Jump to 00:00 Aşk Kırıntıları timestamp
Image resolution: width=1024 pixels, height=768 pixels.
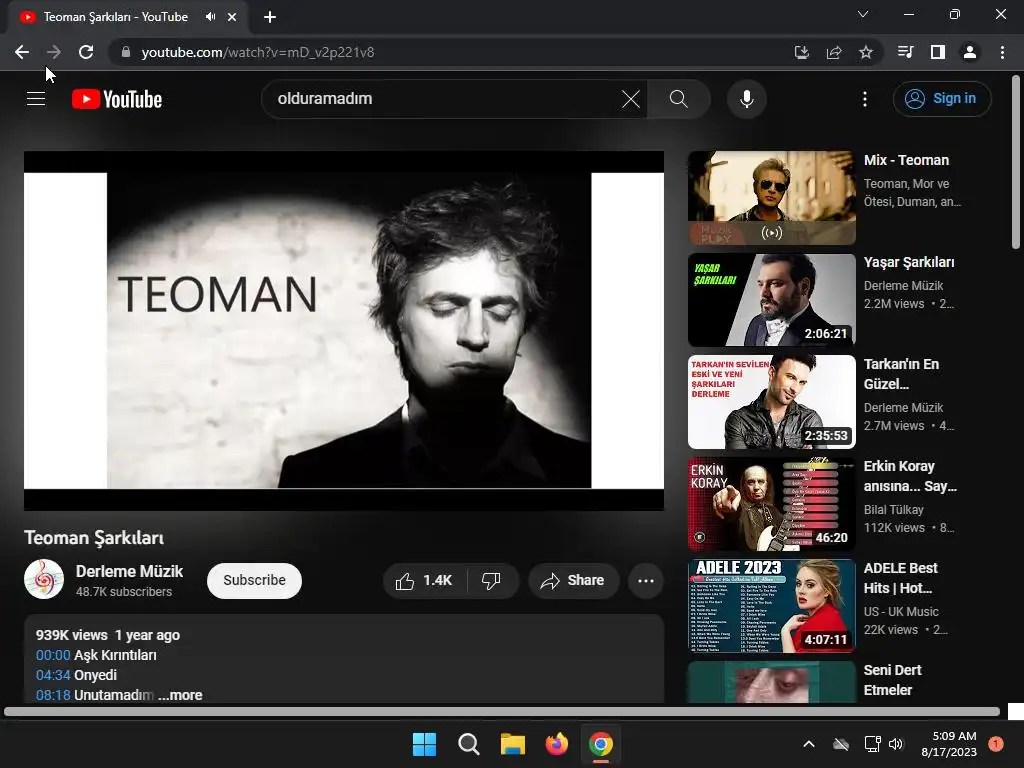click(53, 655)
